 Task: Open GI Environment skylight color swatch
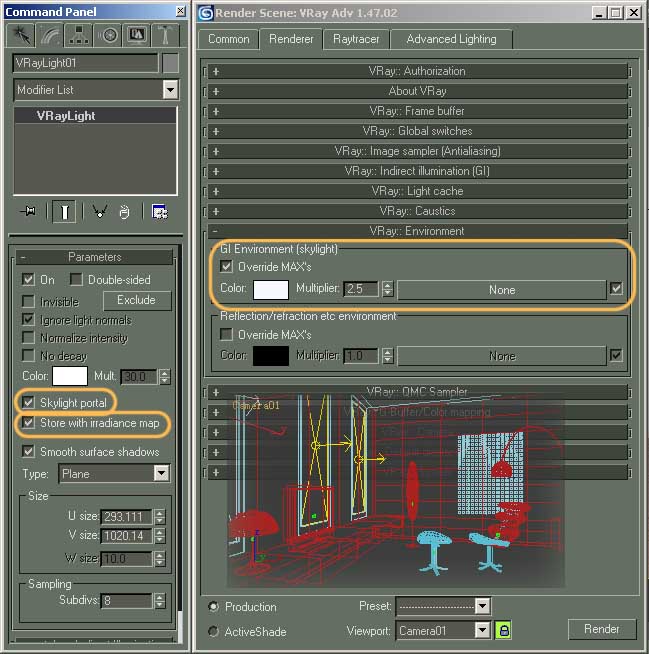[x=271, y=289]
